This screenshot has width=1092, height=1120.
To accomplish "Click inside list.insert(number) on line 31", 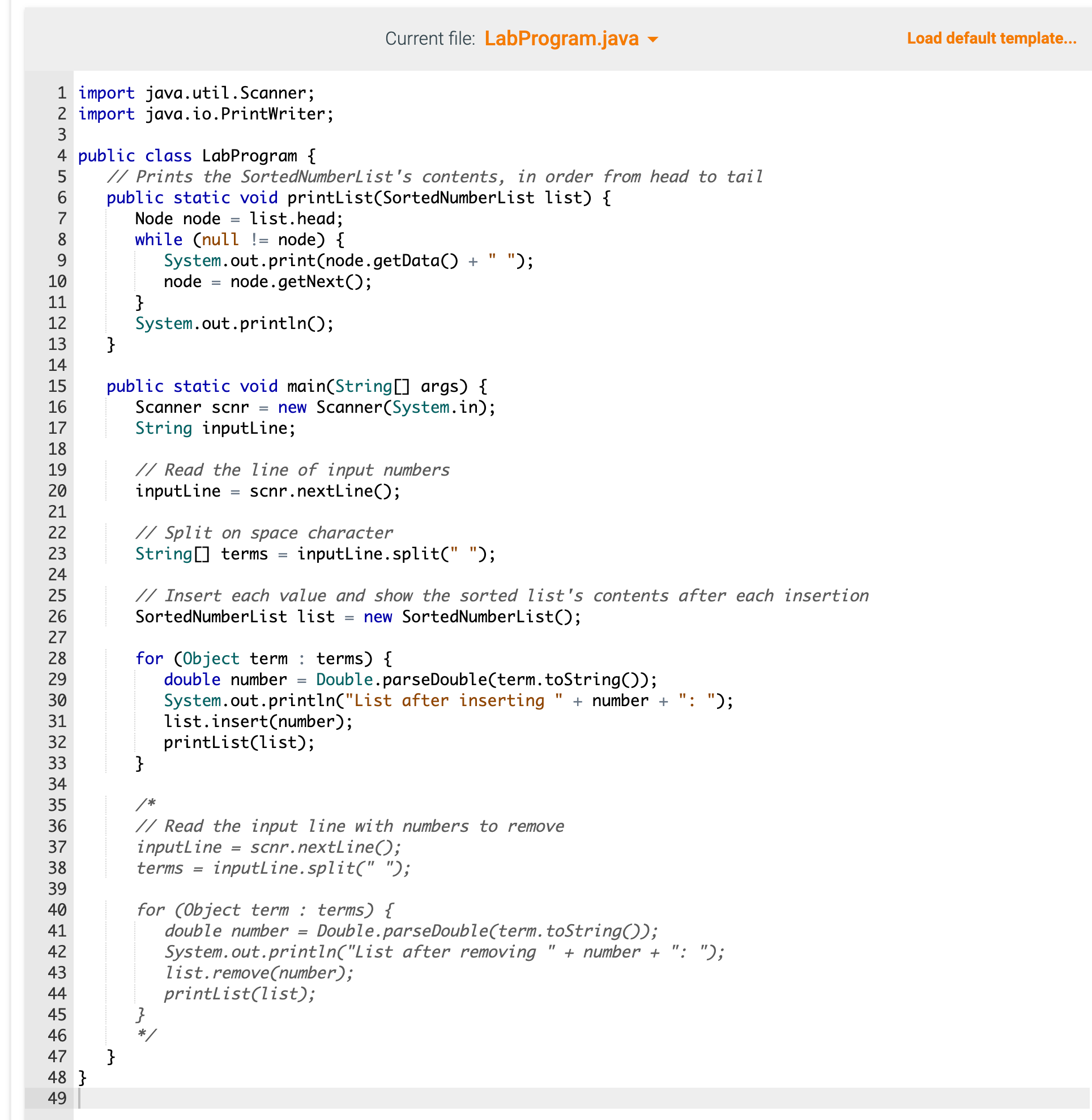I will [258, 721].
